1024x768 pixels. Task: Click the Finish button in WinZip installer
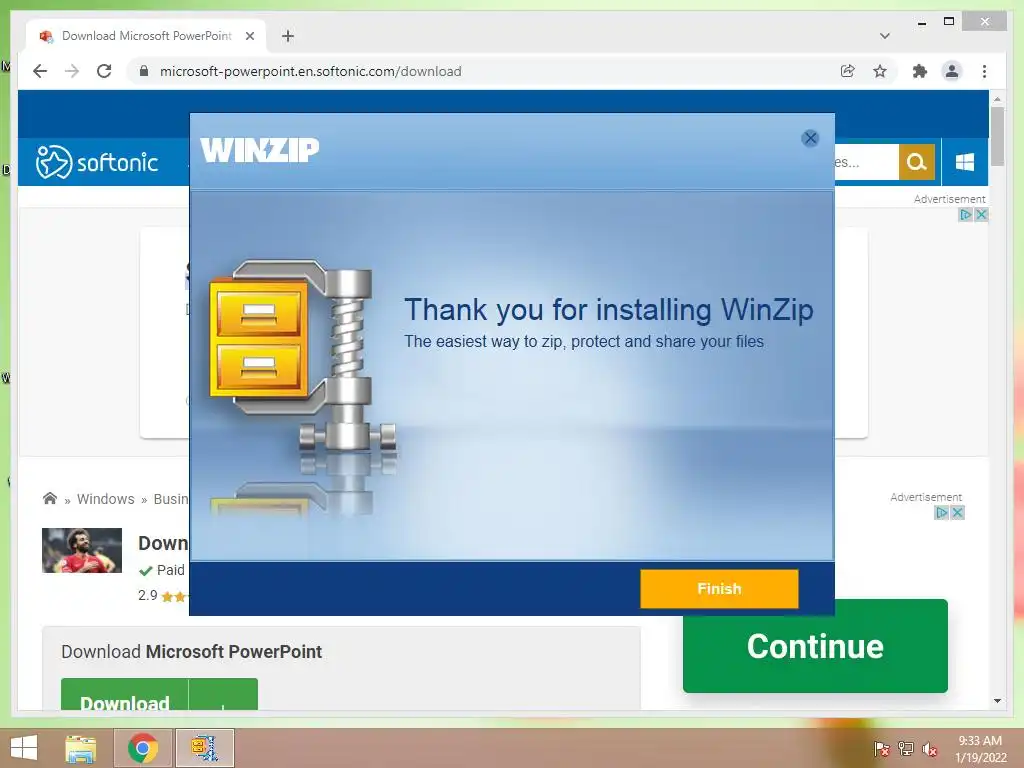coord(719,588)
